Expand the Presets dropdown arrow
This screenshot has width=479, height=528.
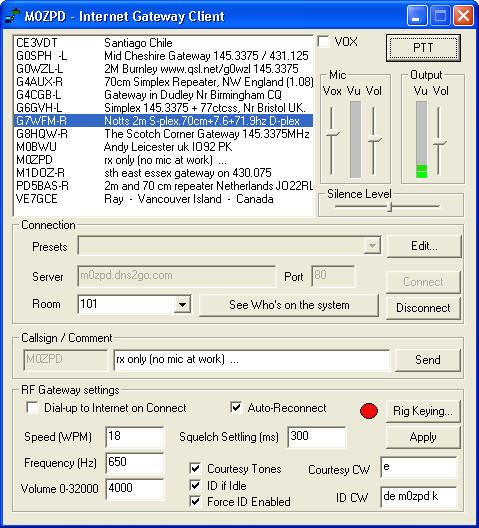coord(372,245)
